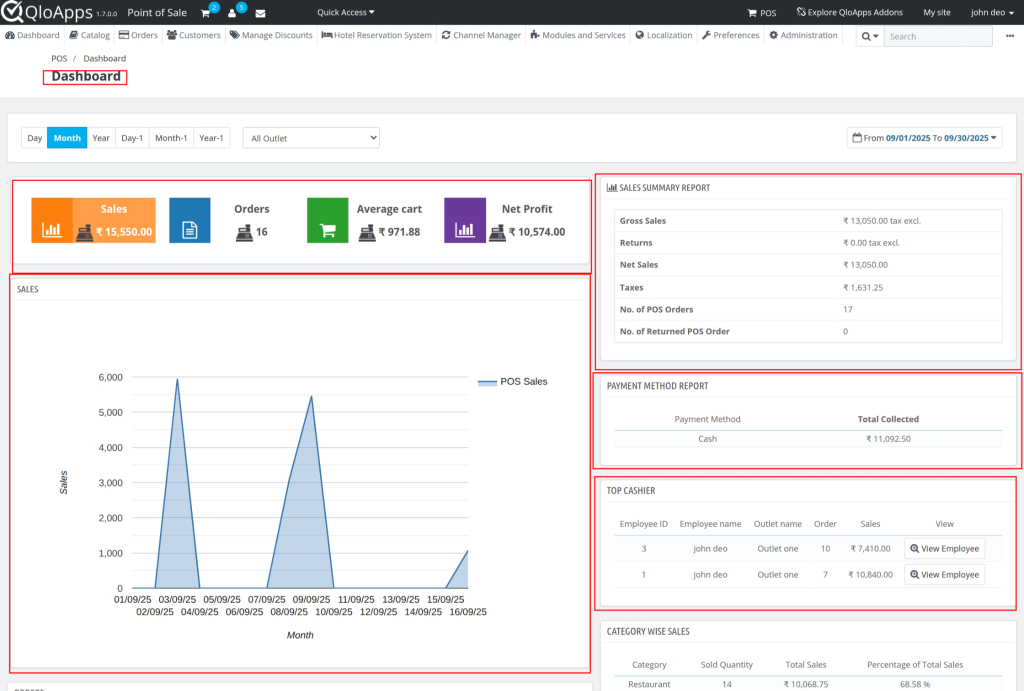
Task: Click the Total Collected amount ₹ 11,092.50
Action: pyautogui.click(x=888, y=439)
